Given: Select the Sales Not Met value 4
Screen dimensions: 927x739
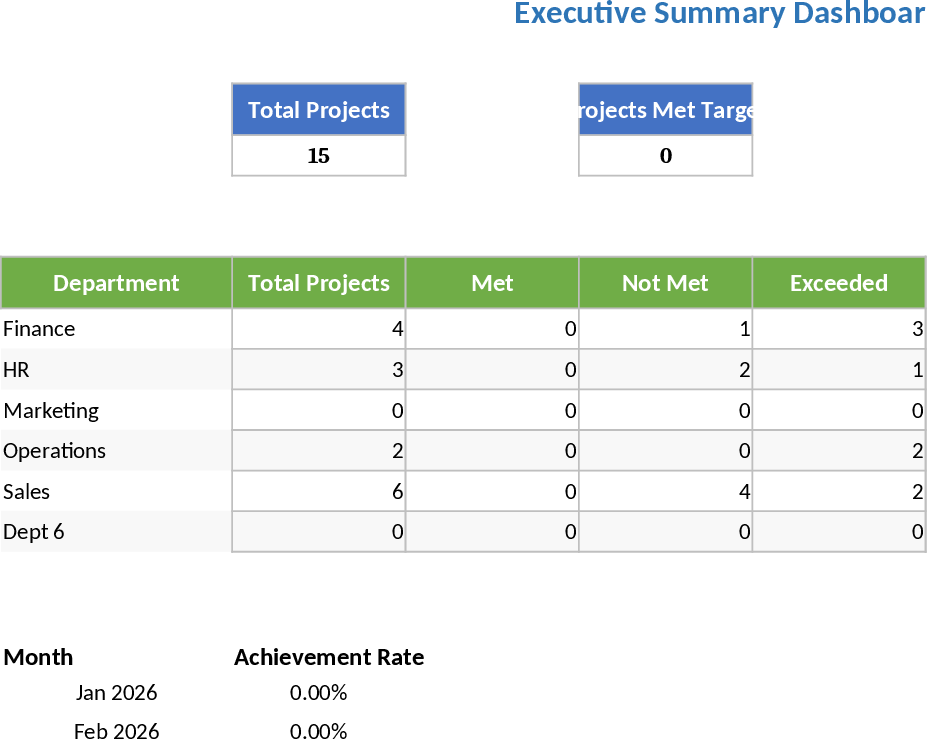Looking at the screenshot, I should (665, 491).
